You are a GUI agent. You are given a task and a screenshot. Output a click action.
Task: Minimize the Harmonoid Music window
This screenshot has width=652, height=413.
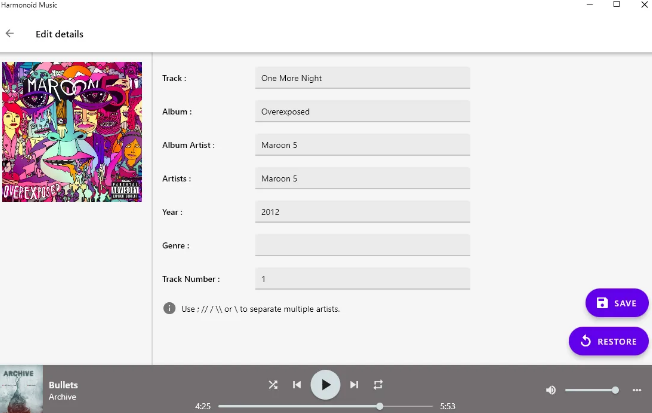click(590, 5)
